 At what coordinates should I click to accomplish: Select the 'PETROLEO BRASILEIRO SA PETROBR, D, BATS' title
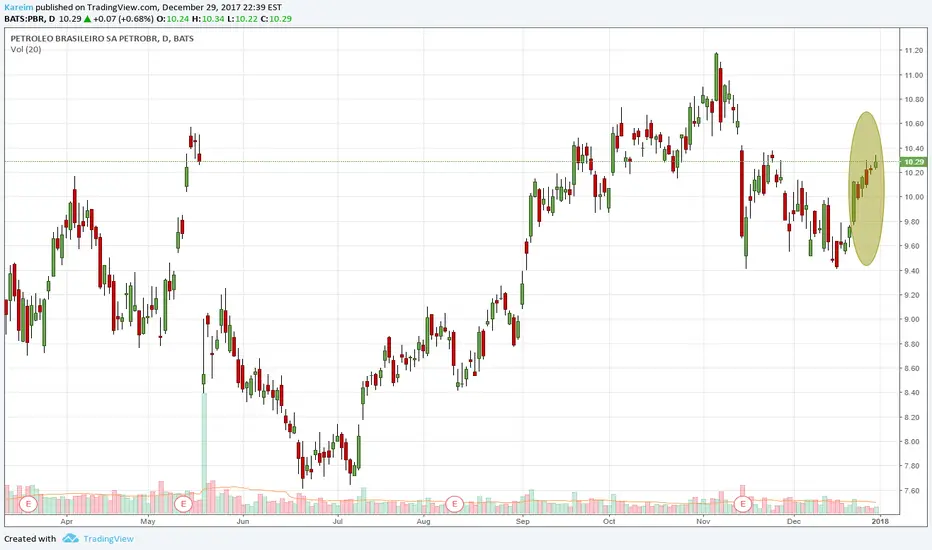tap(102, 39)
